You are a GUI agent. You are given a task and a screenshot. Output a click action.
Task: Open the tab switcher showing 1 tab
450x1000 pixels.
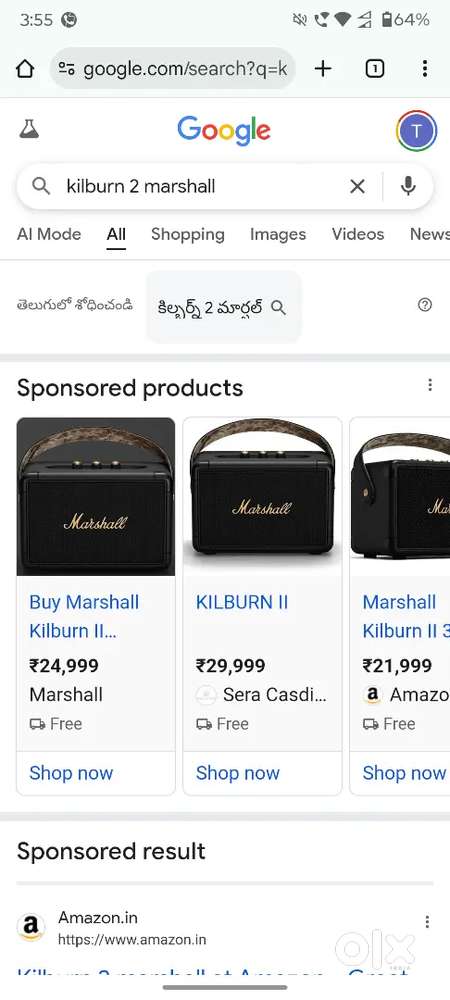(375, 68)
